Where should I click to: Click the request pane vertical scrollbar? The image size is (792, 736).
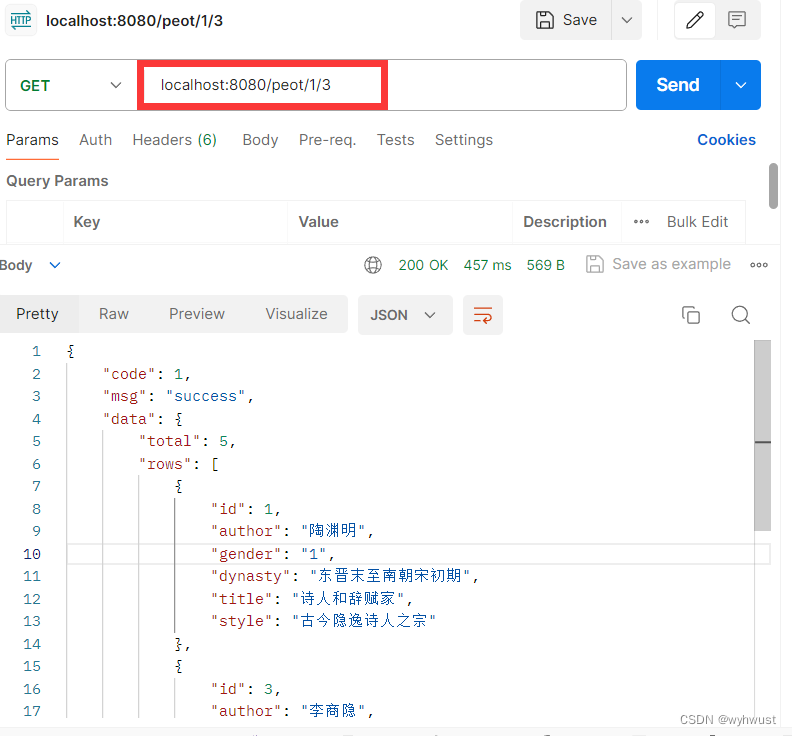click(773, 185)
